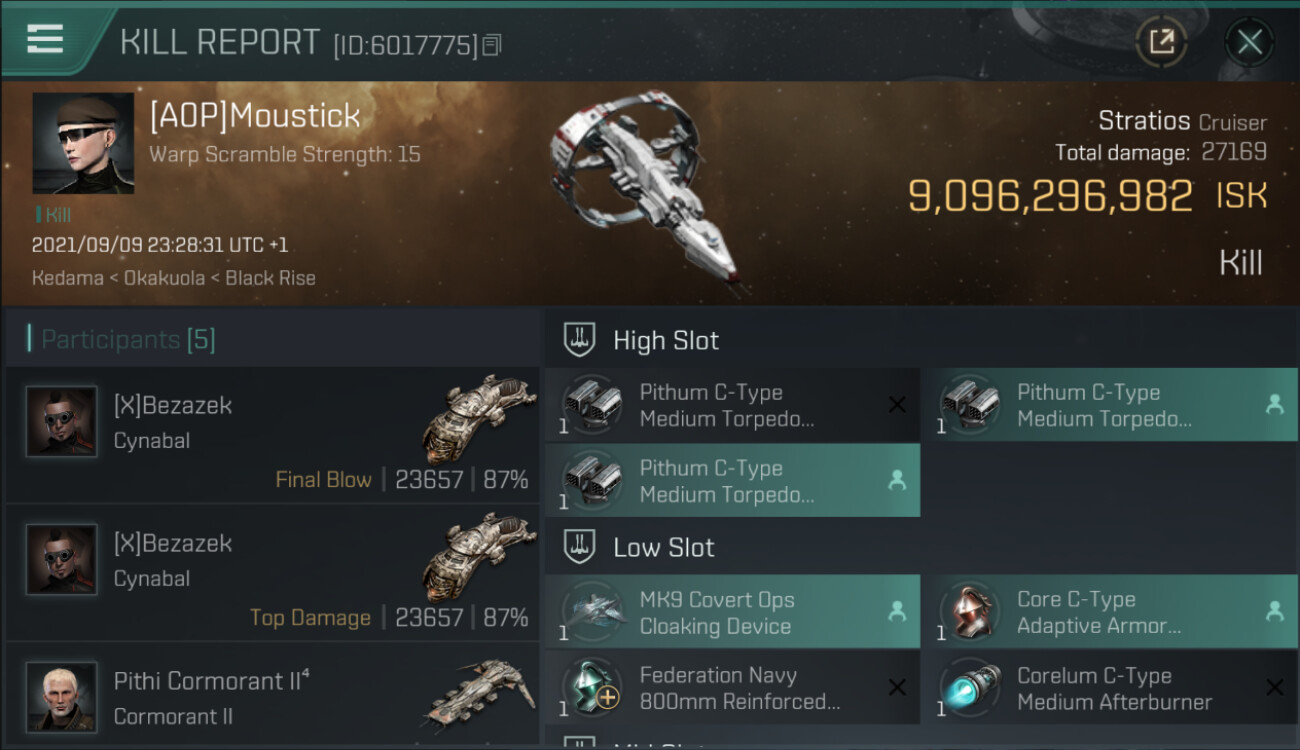Open Moustick's character portrait

[x=83, y=143]
